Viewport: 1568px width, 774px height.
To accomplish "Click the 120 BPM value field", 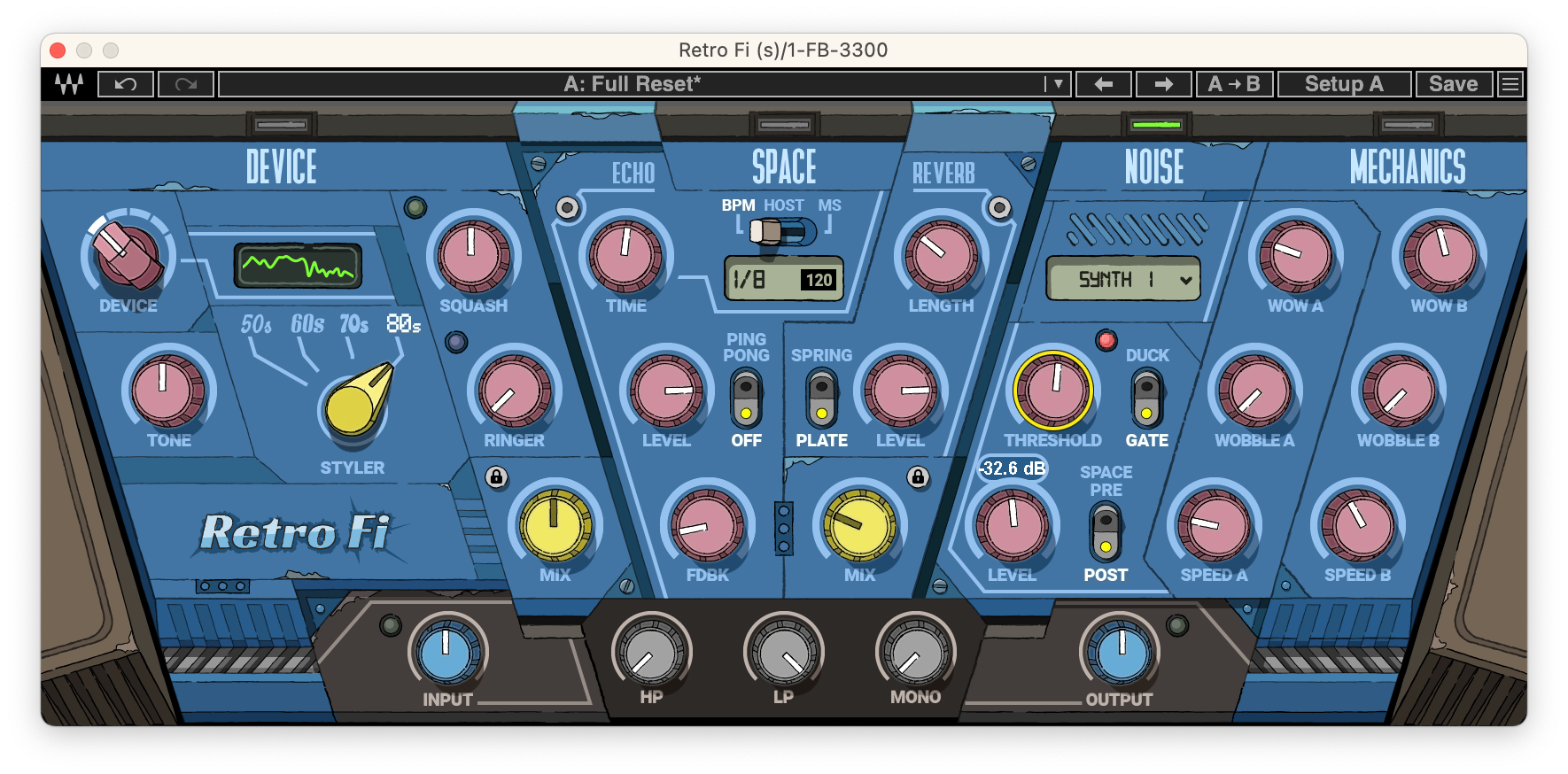I will 819,280.
